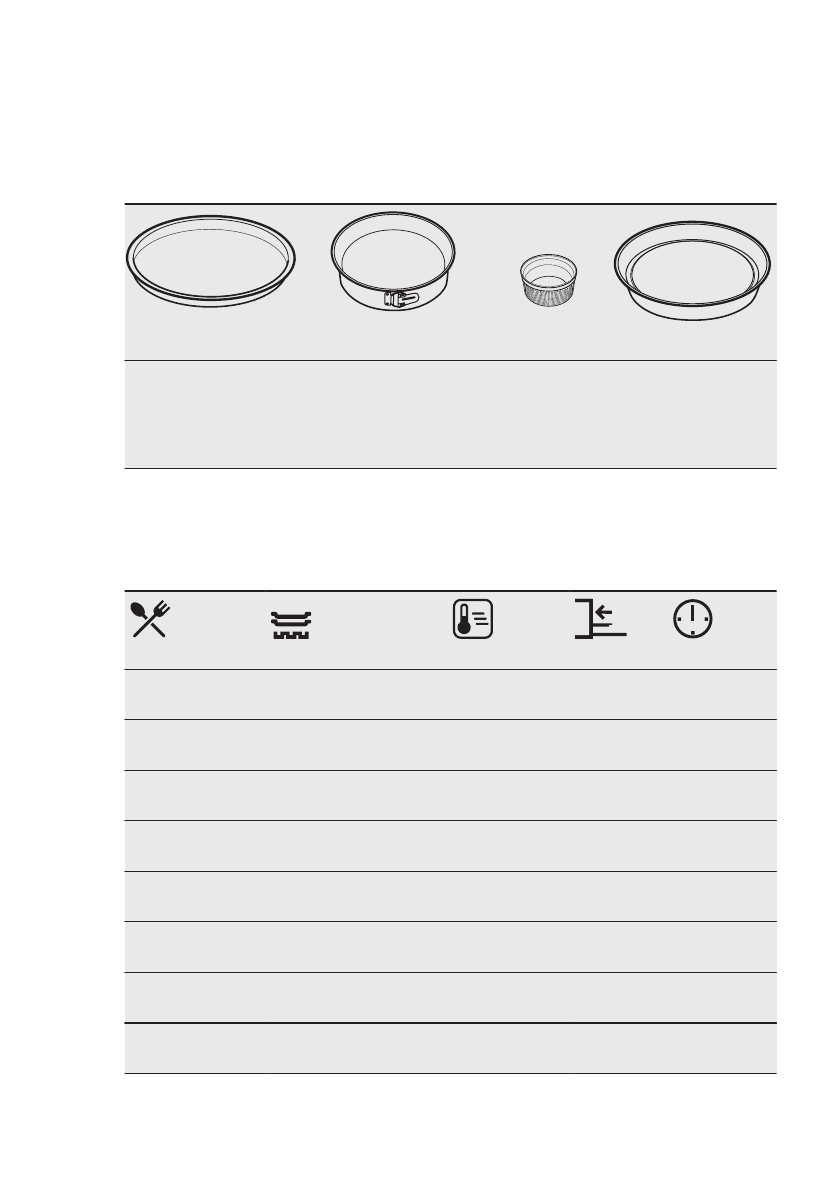This screenshot has height=1191, width=839.
Task: Click the springform cake tin illustration
Action: point(393,261)
